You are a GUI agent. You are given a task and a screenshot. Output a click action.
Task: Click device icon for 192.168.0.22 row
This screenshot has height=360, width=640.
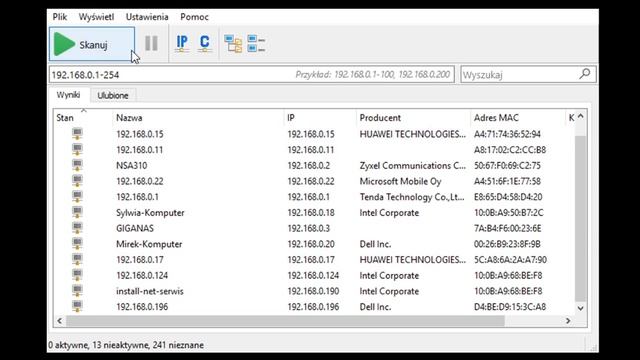coord(77,181)
